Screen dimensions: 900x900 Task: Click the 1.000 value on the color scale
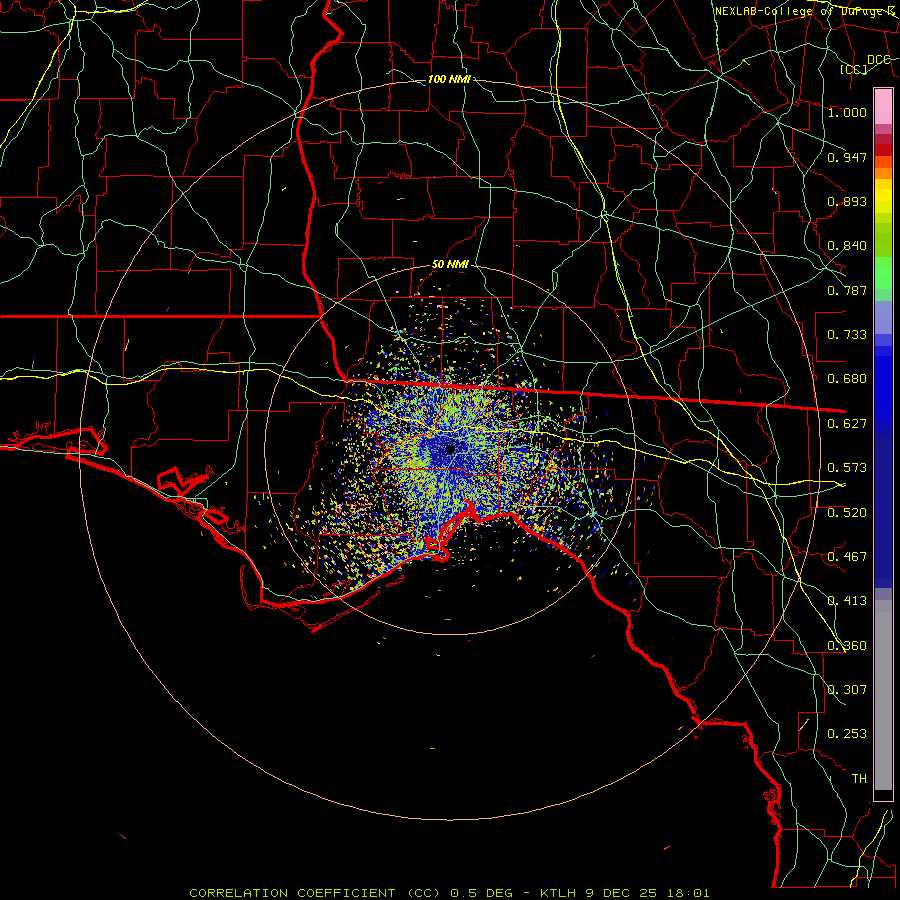[847, 112]
